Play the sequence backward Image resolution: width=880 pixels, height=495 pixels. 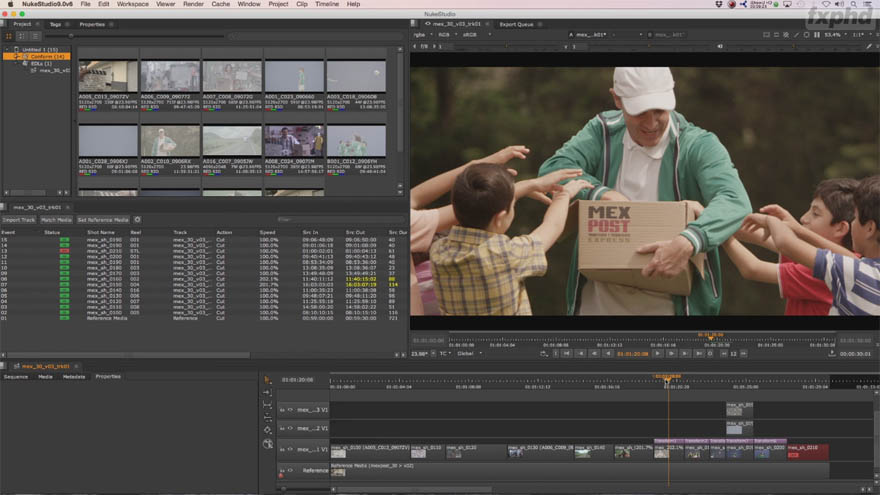pos(608,354)
